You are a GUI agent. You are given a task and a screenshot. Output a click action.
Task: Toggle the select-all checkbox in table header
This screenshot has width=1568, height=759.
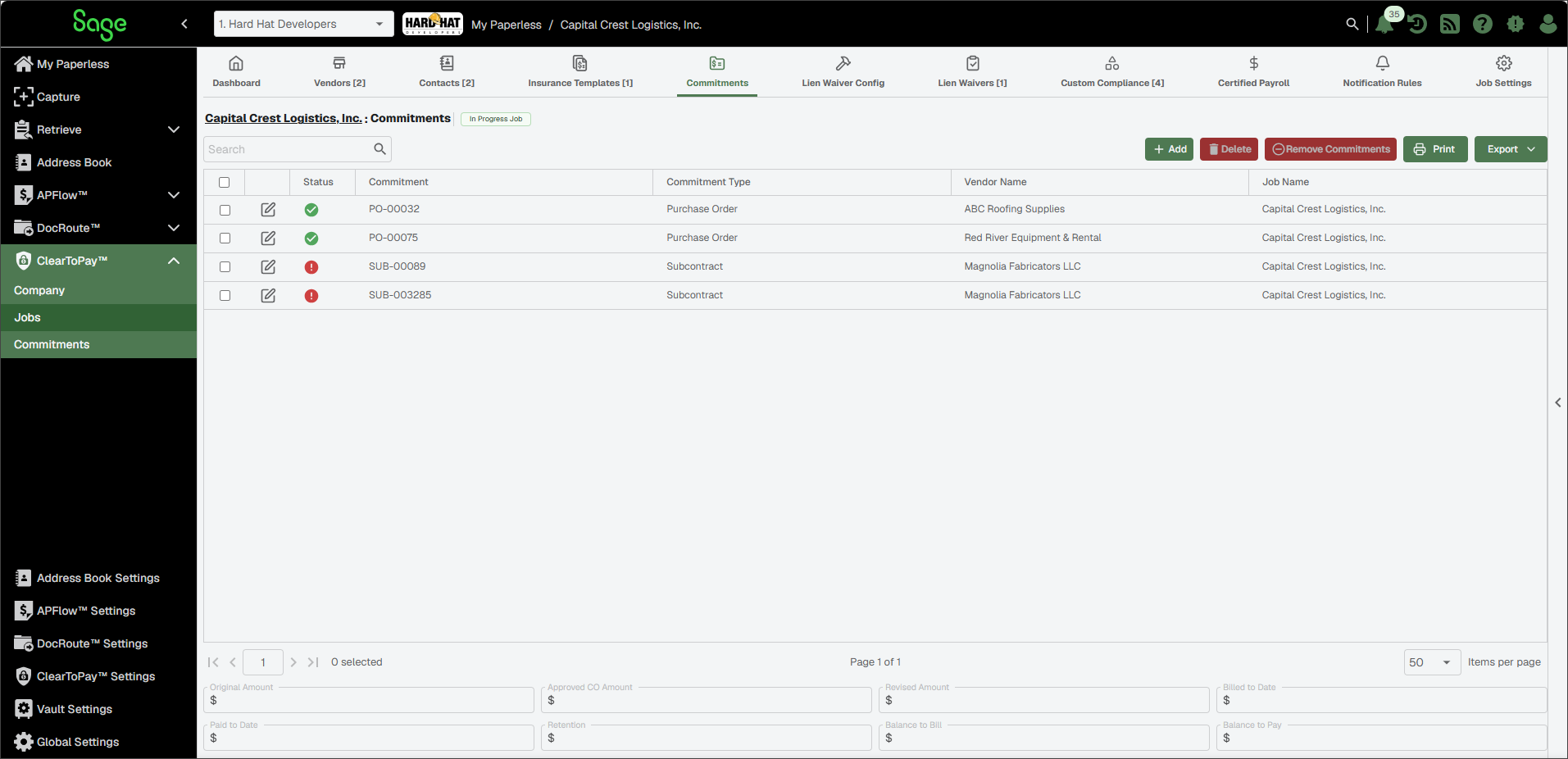225,183
